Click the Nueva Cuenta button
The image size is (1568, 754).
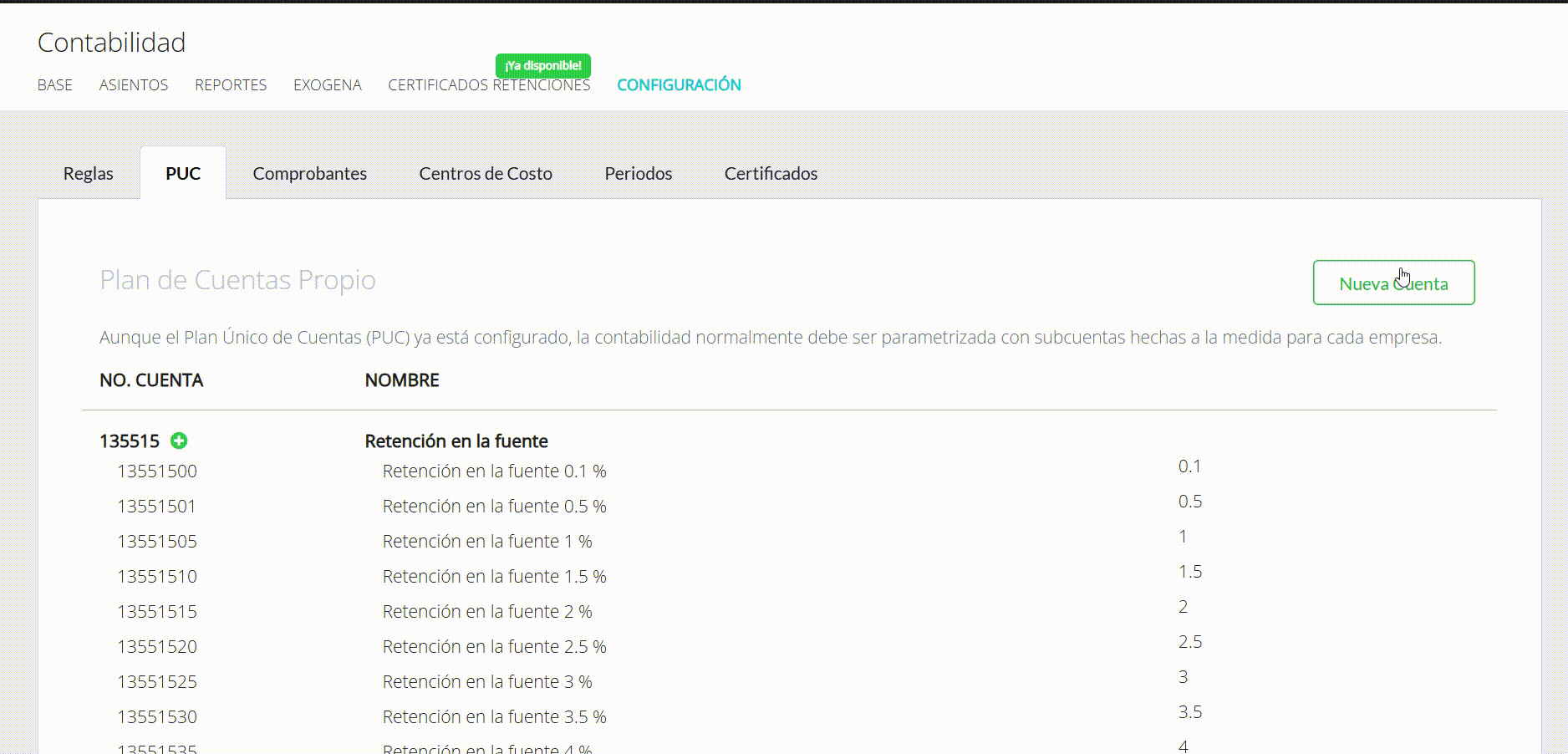tap(1393, 283)
